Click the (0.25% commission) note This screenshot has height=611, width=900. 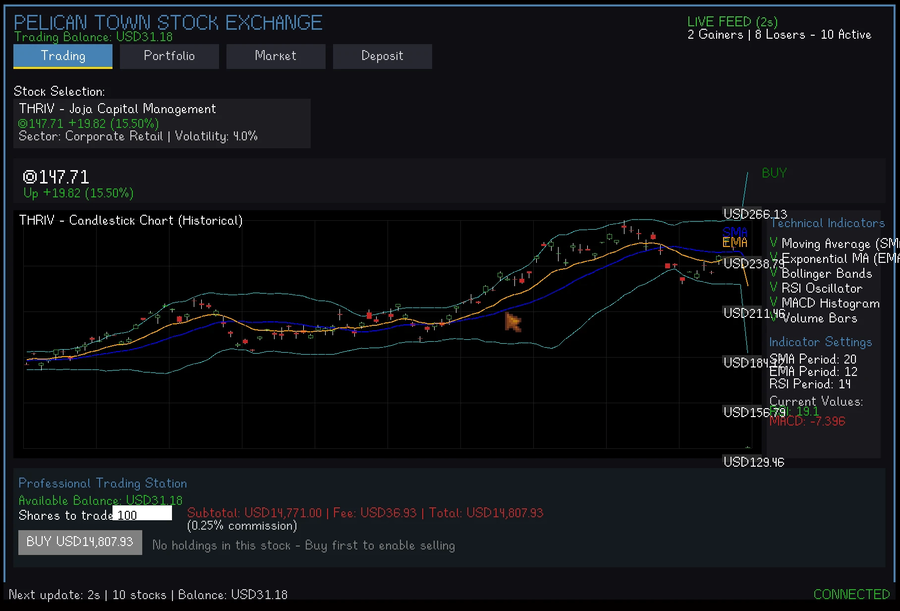pos(242,526)
